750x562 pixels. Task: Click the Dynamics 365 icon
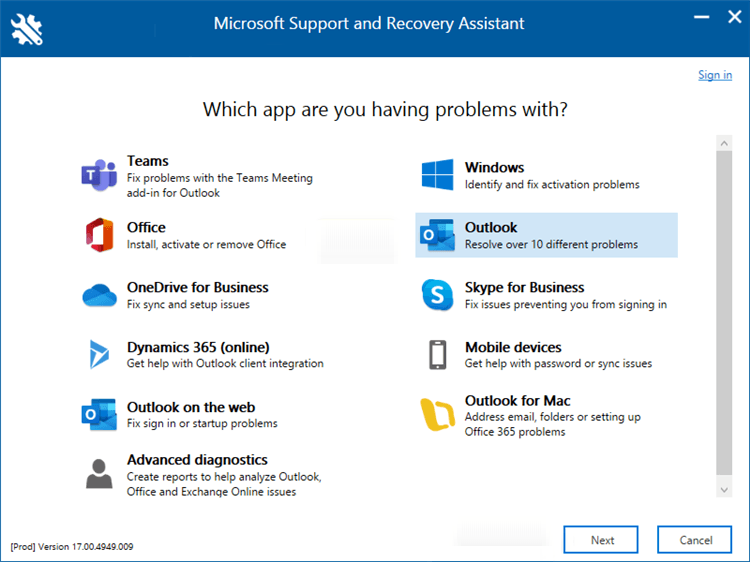tap(99, 354)
